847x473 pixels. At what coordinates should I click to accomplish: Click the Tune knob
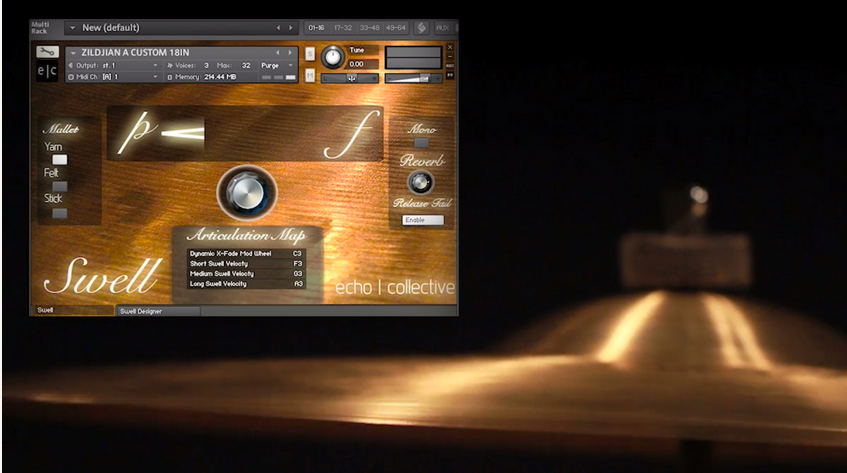pyautogui.click(x=333, y=57)
